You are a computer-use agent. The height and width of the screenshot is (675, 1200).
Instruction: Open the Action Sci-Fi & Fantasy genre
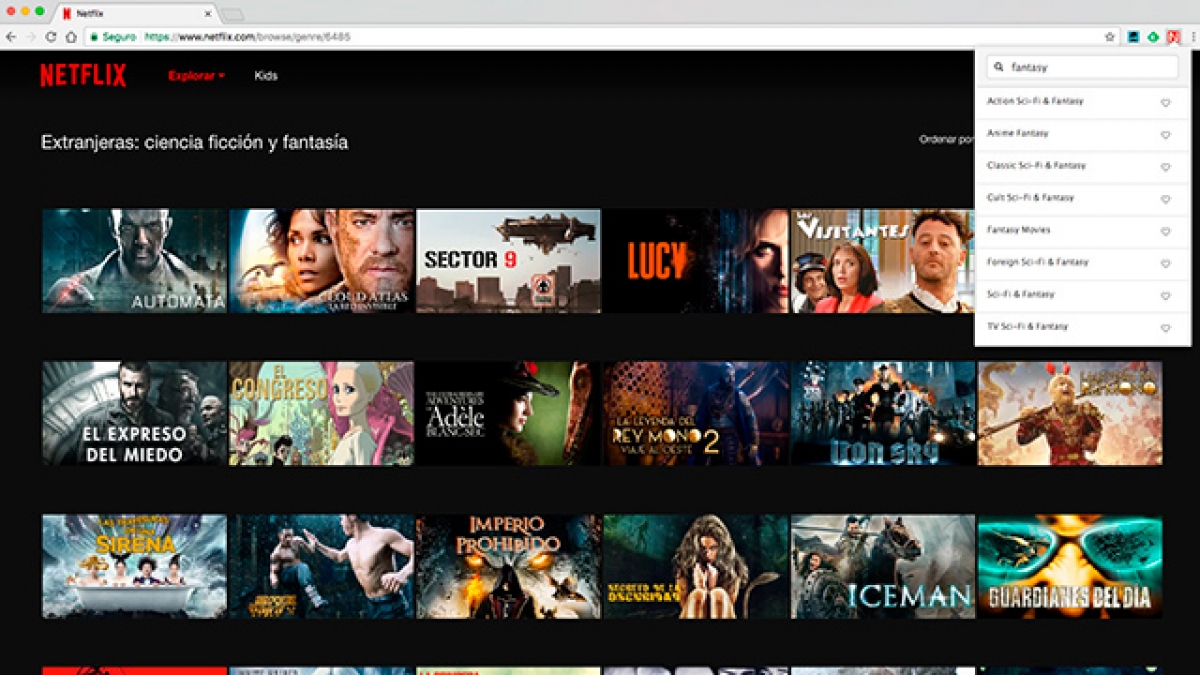(1035, 101)
